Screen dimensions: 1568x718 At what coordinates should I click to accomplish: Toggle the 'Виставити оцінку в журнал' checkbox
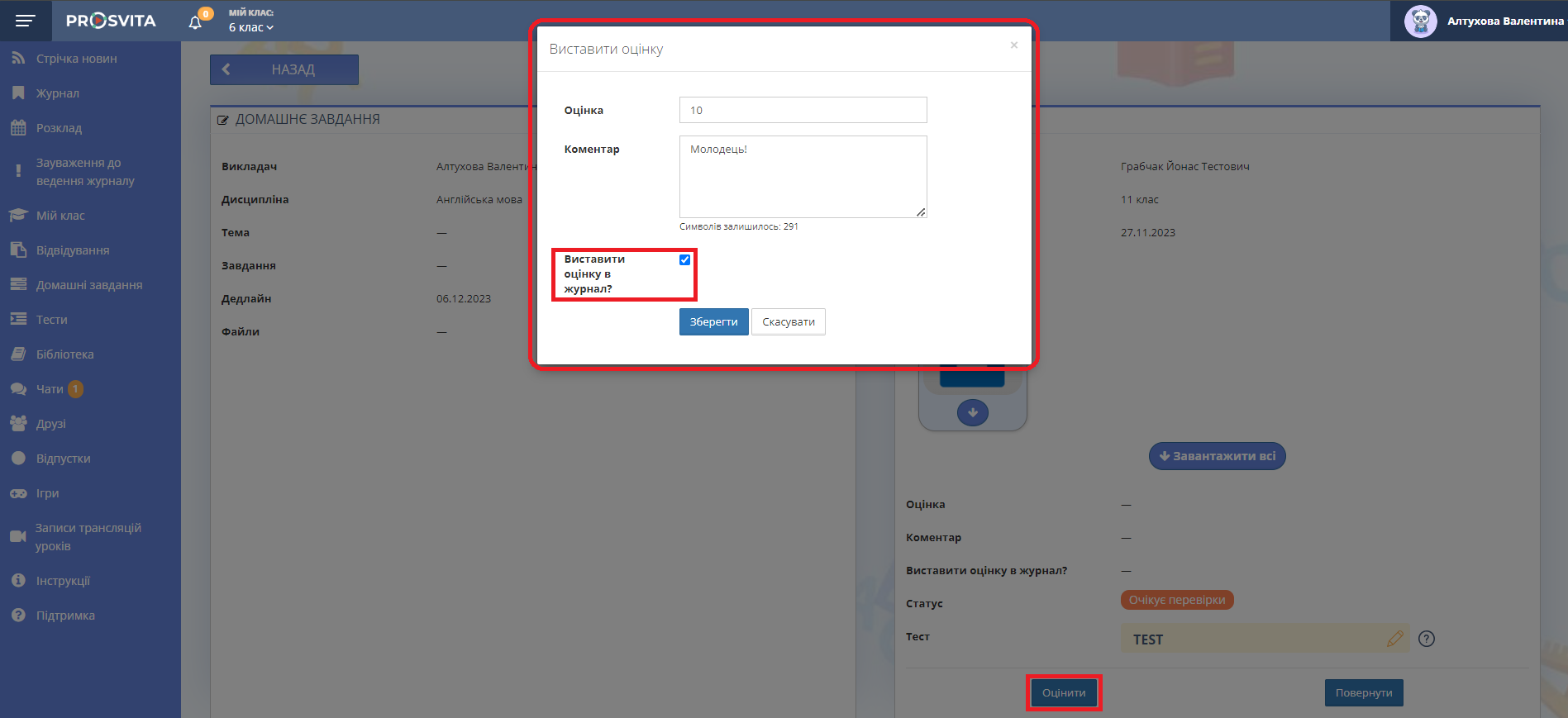[x=684, y=260]
